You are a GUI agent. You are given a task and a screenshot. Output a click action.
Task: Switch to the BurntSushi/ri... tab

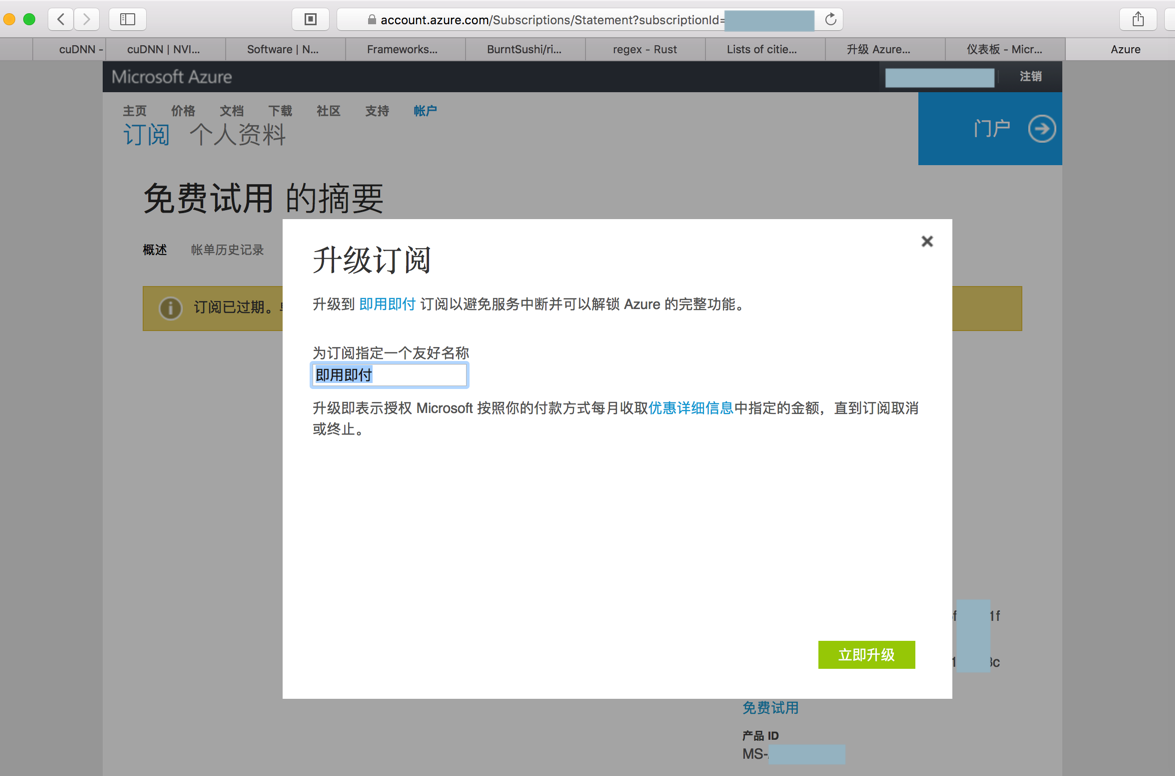pyautogui.click(x=525, y=49)
